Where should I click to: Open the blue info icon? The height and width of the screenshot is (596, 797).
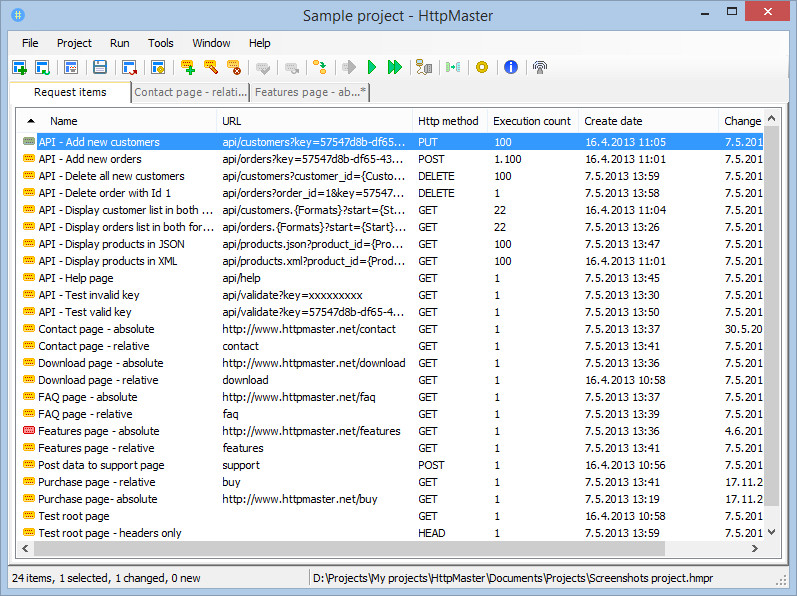tap(511, 67)
